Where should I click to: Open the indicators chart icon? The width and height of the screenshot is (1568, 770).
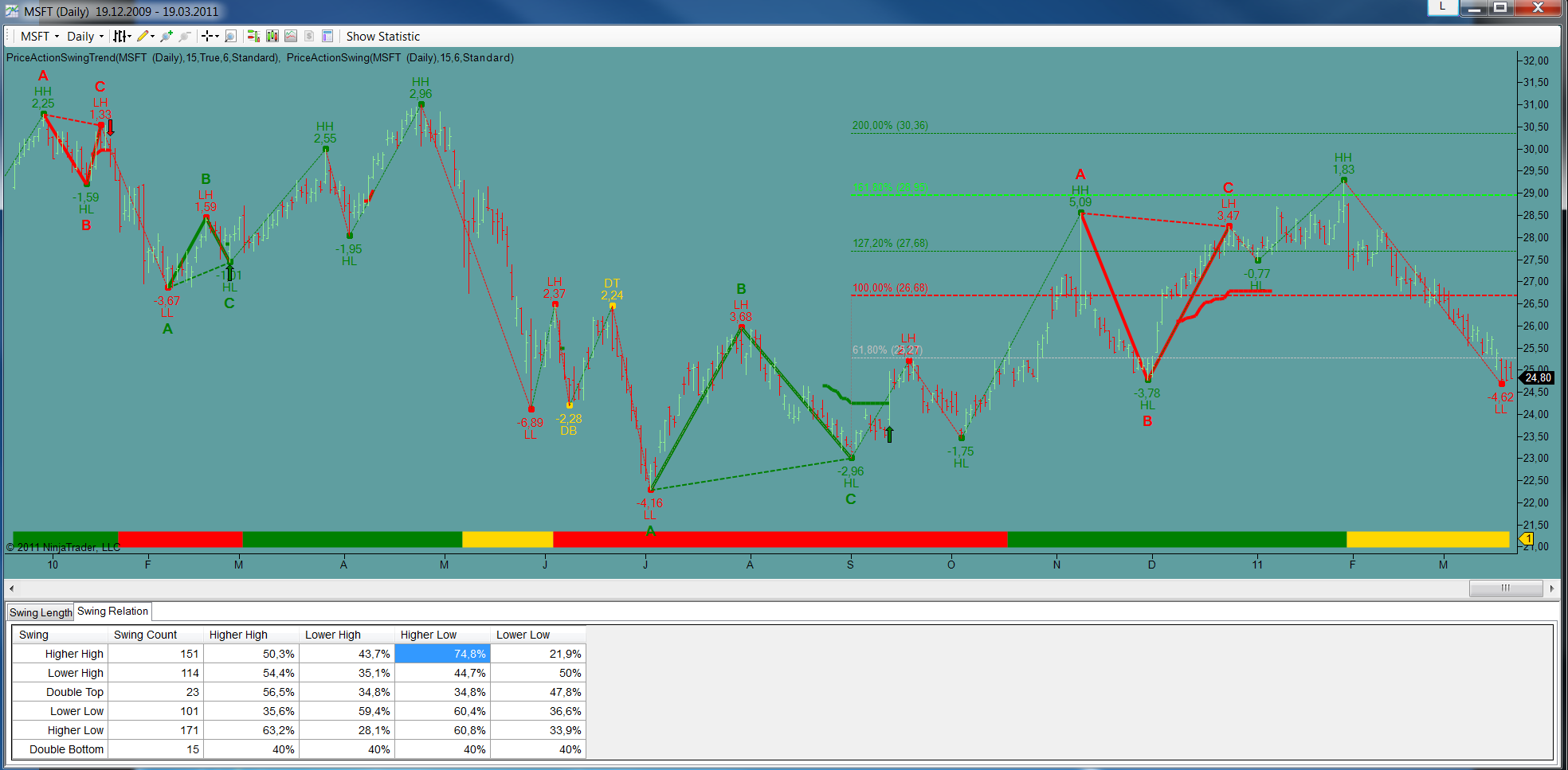pos(291,36)
